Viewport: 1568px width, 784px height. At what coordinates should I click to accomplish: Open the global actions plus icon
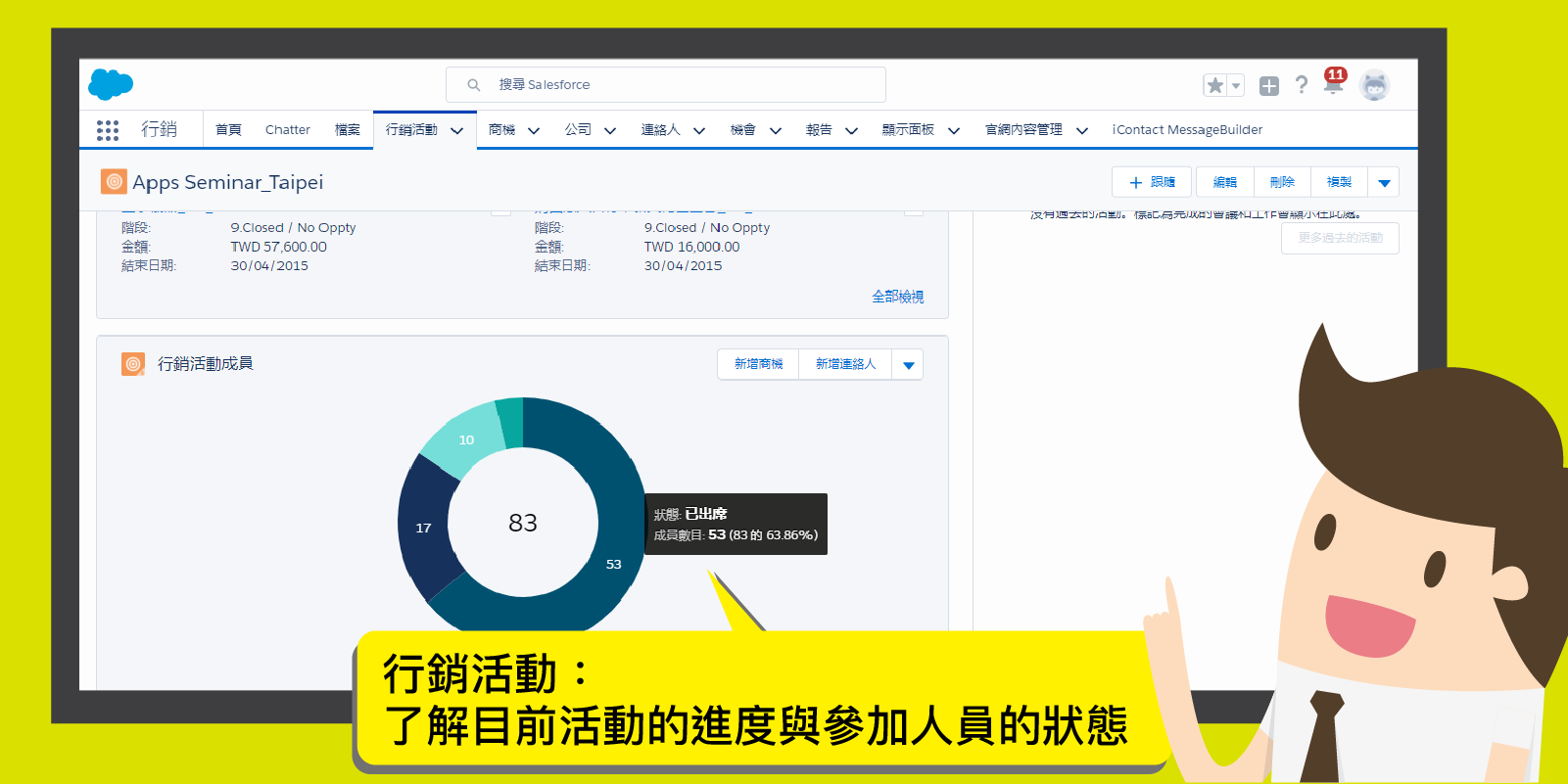1269,86
